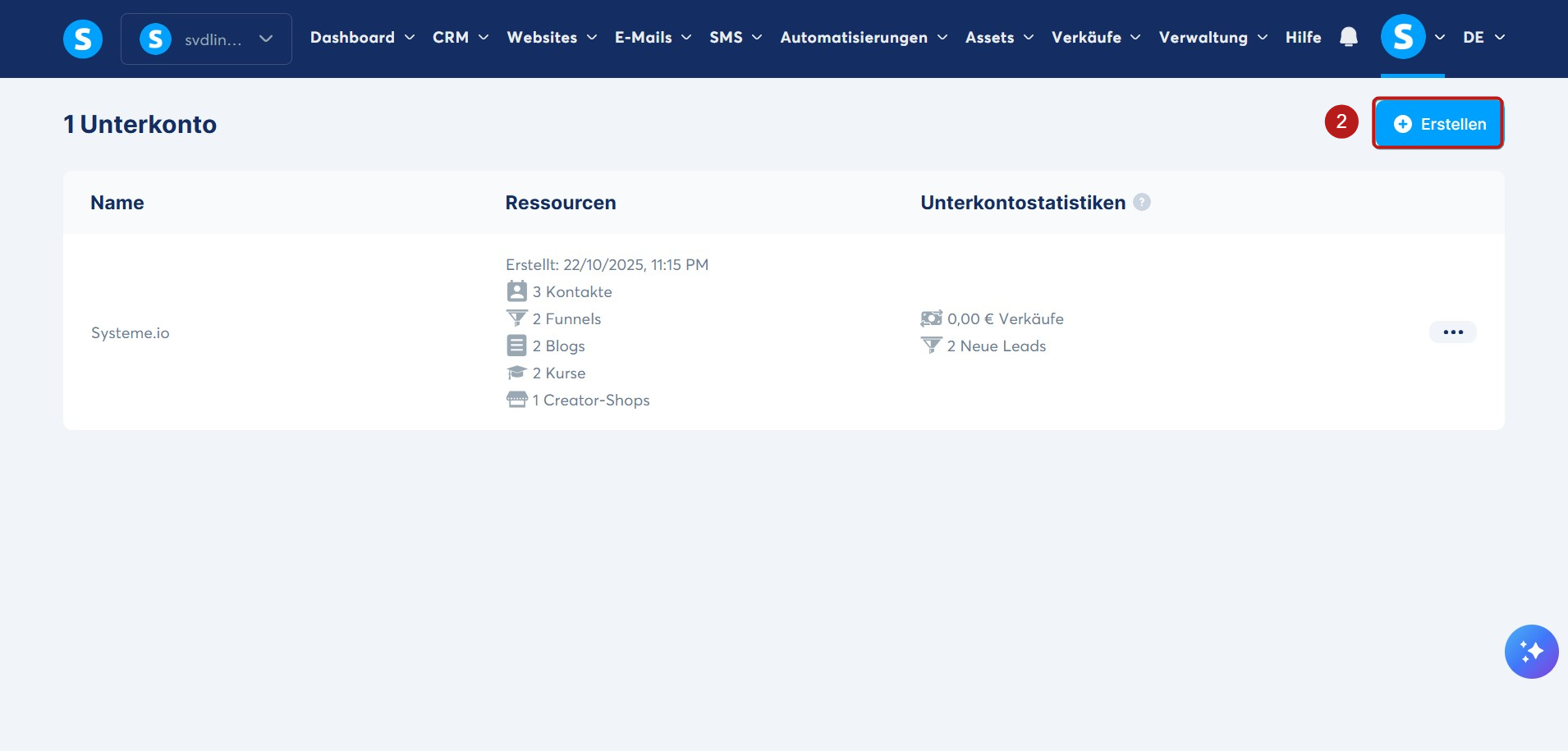Click the Unterkontostatistiken column header

[x=1023, y=203]
